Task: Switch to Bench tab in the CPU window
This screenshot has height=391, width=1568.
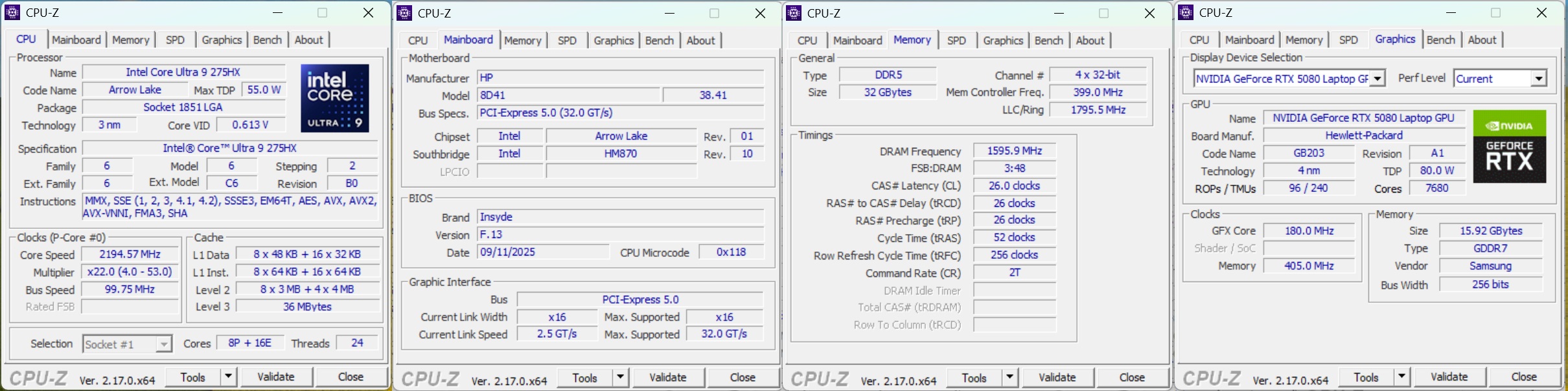Action: (x=267, y=40)
